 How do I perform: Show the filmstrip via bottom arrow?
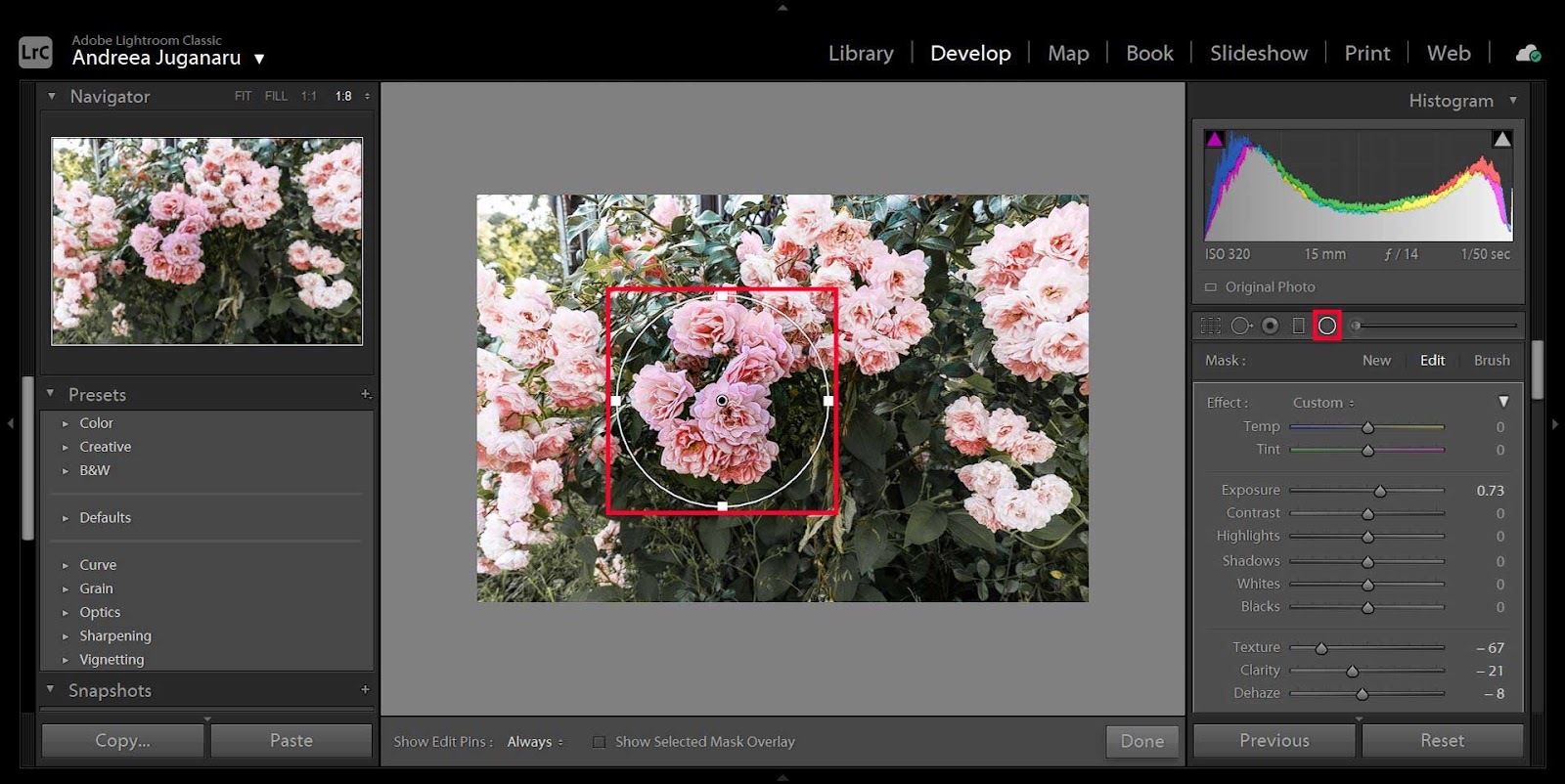coord(782,777)
